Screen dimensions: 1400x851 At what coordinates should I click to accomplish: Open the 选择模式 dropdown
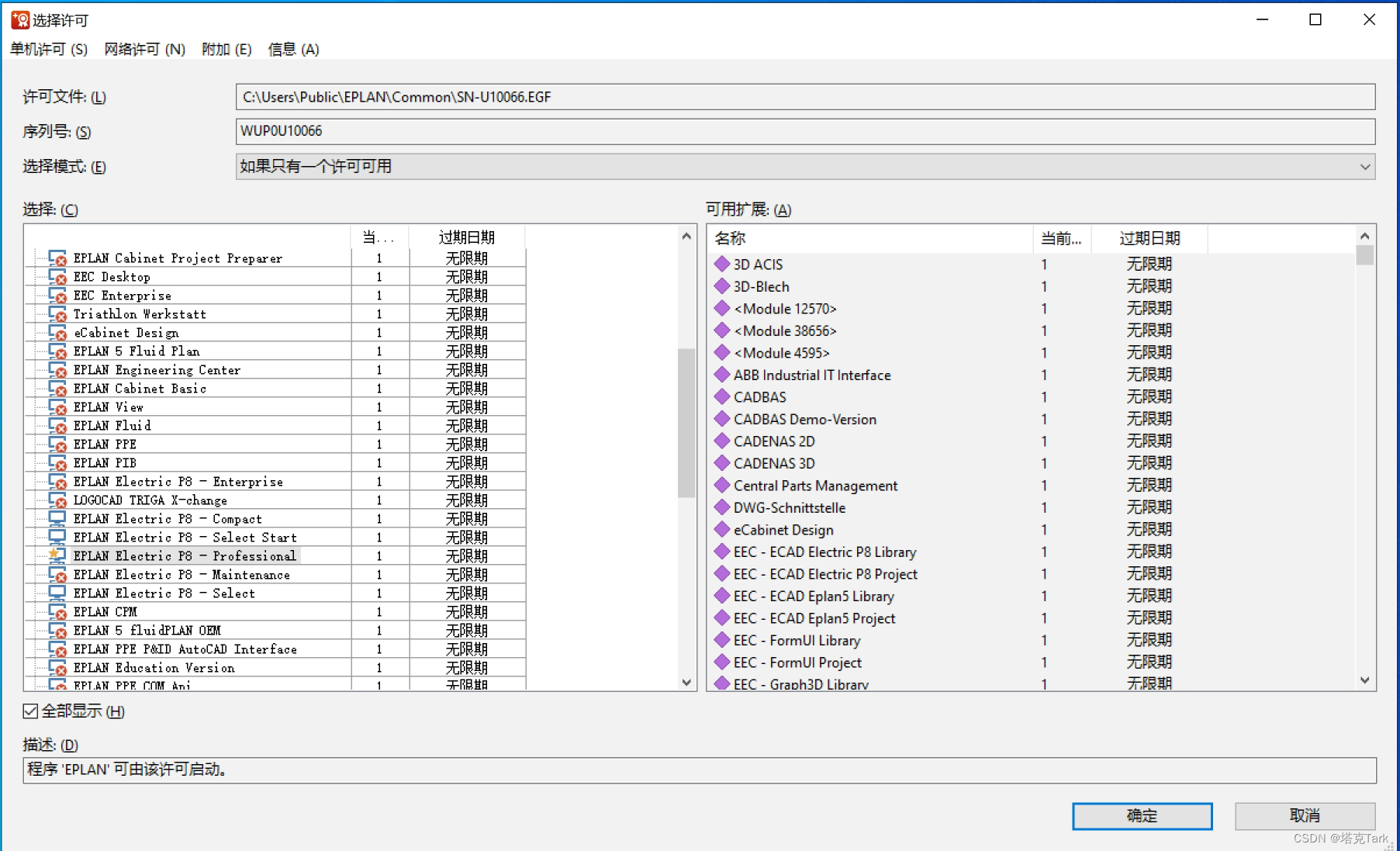pyautogui.click(x=805, y=167)
